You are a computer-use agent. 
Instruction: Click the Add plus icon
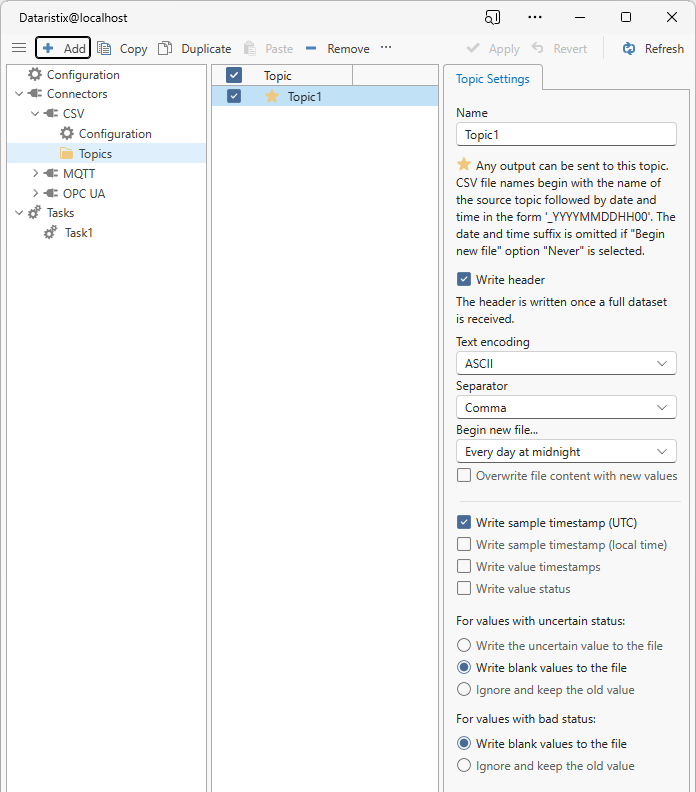tap(48, 48)
